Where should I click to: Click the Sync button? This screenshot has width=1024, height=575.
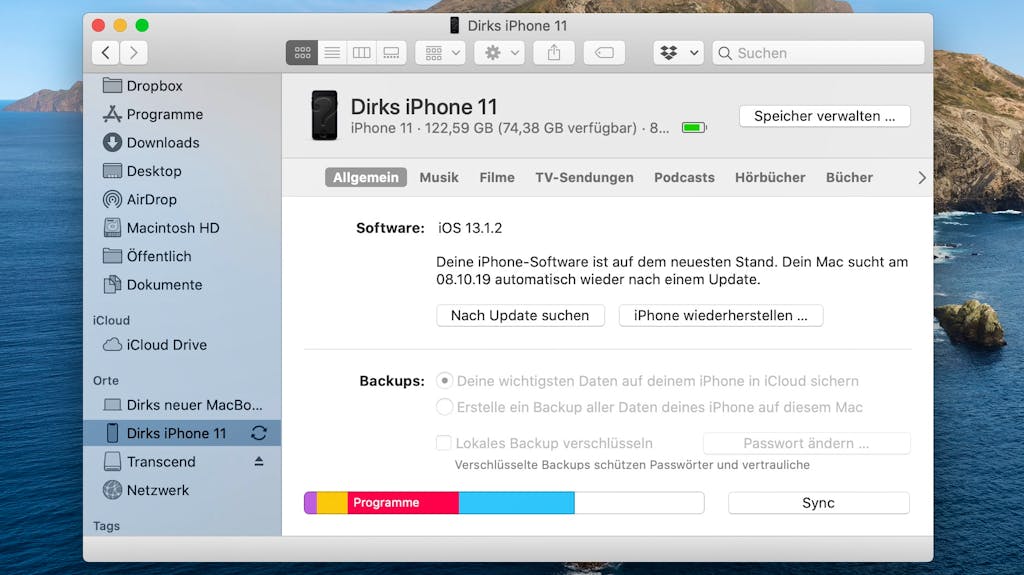(x=818, y=503)
